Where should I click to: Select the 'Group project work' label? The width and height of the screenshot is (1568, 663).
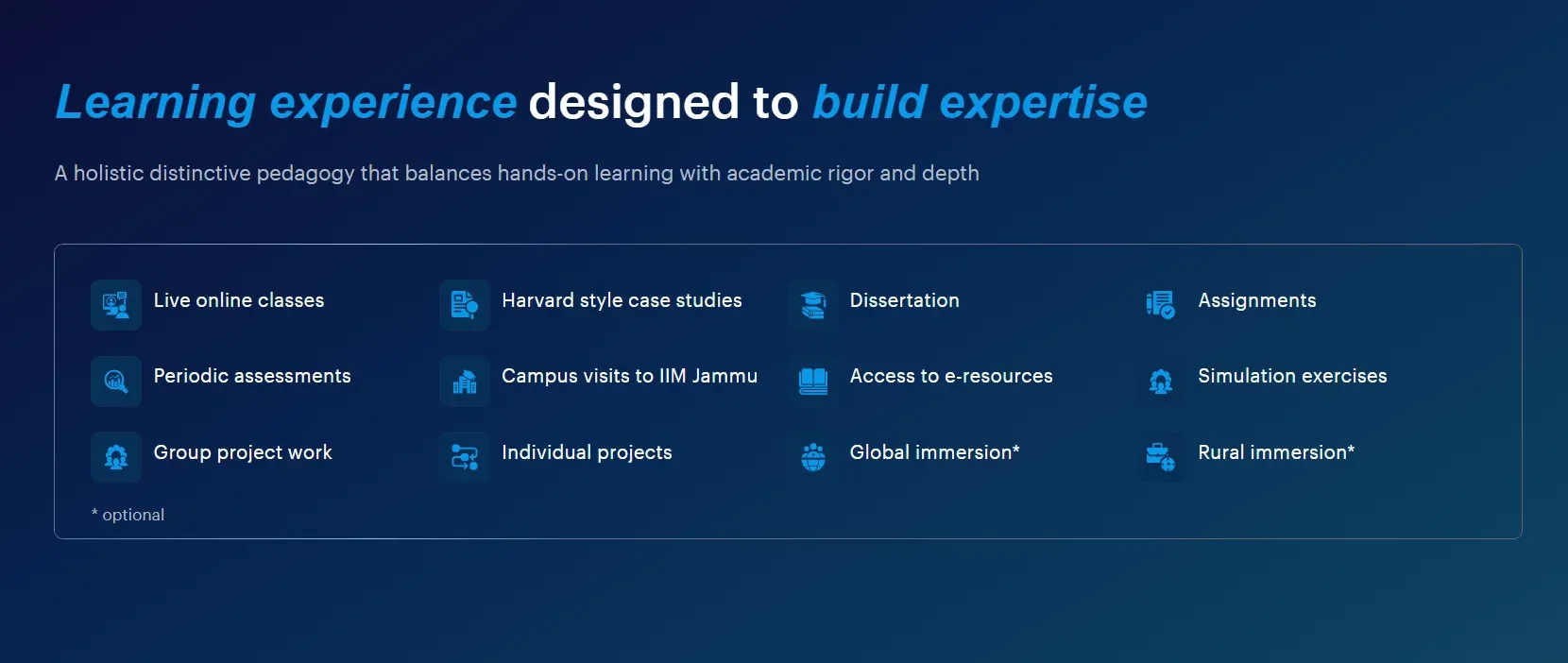(243, 452)
